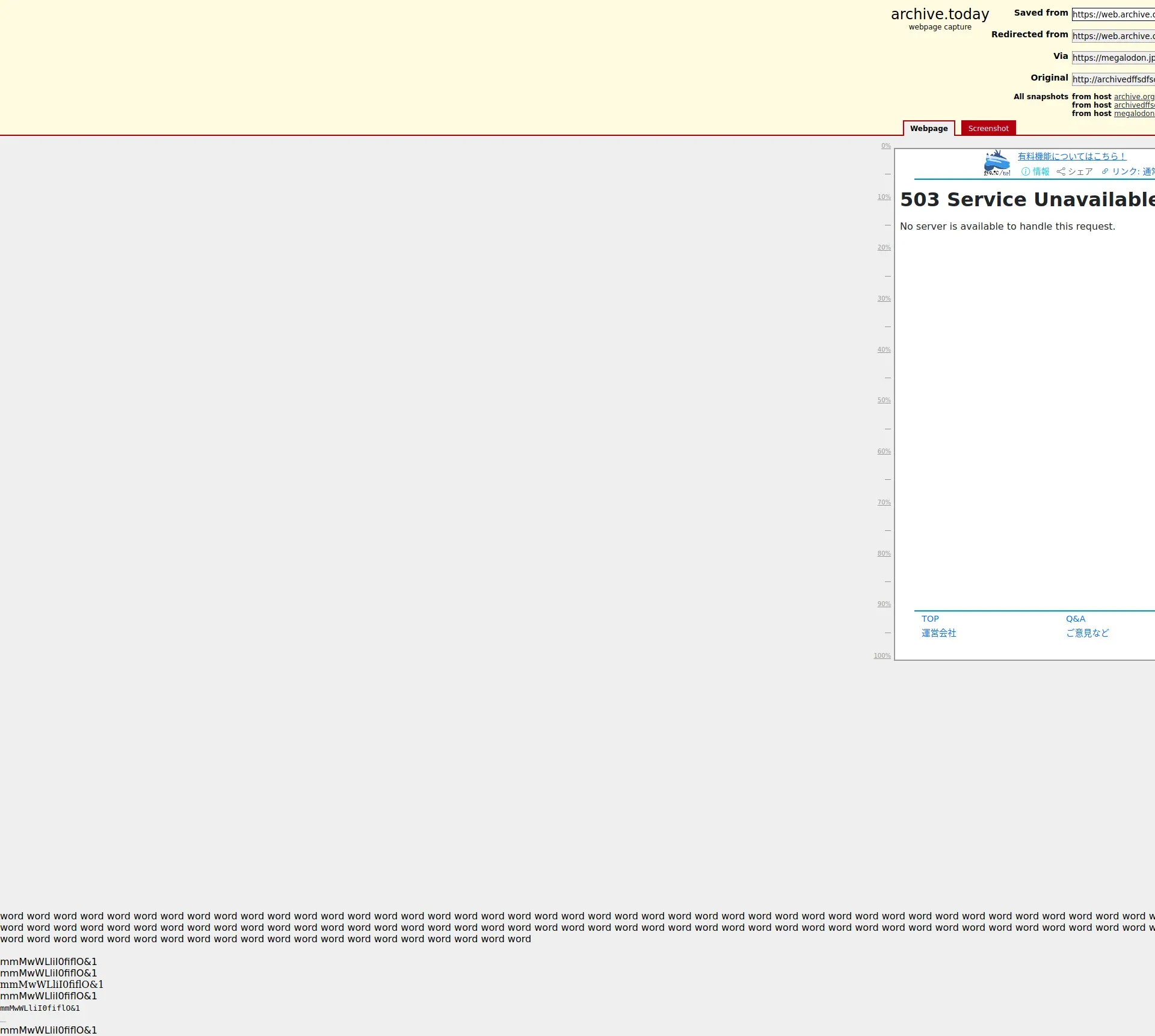The image size is (1155, 1036).
Task: Open the 運営会社 footer link
Action: [938, 633]
